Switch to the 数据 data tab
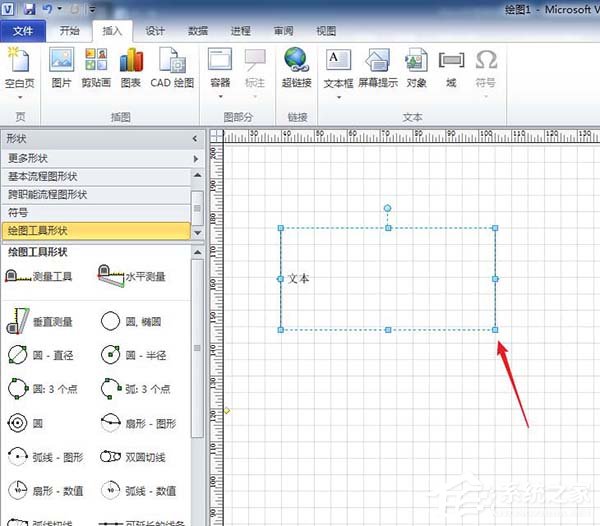 point(198,31)
